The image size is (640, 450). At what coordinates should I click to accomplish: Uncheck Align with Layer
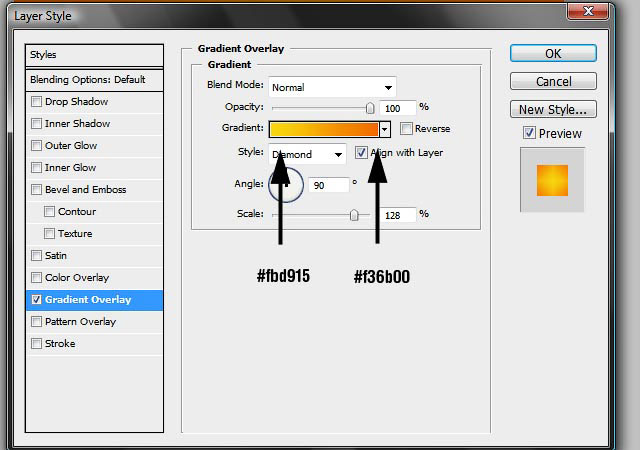(x=361, y=153)
